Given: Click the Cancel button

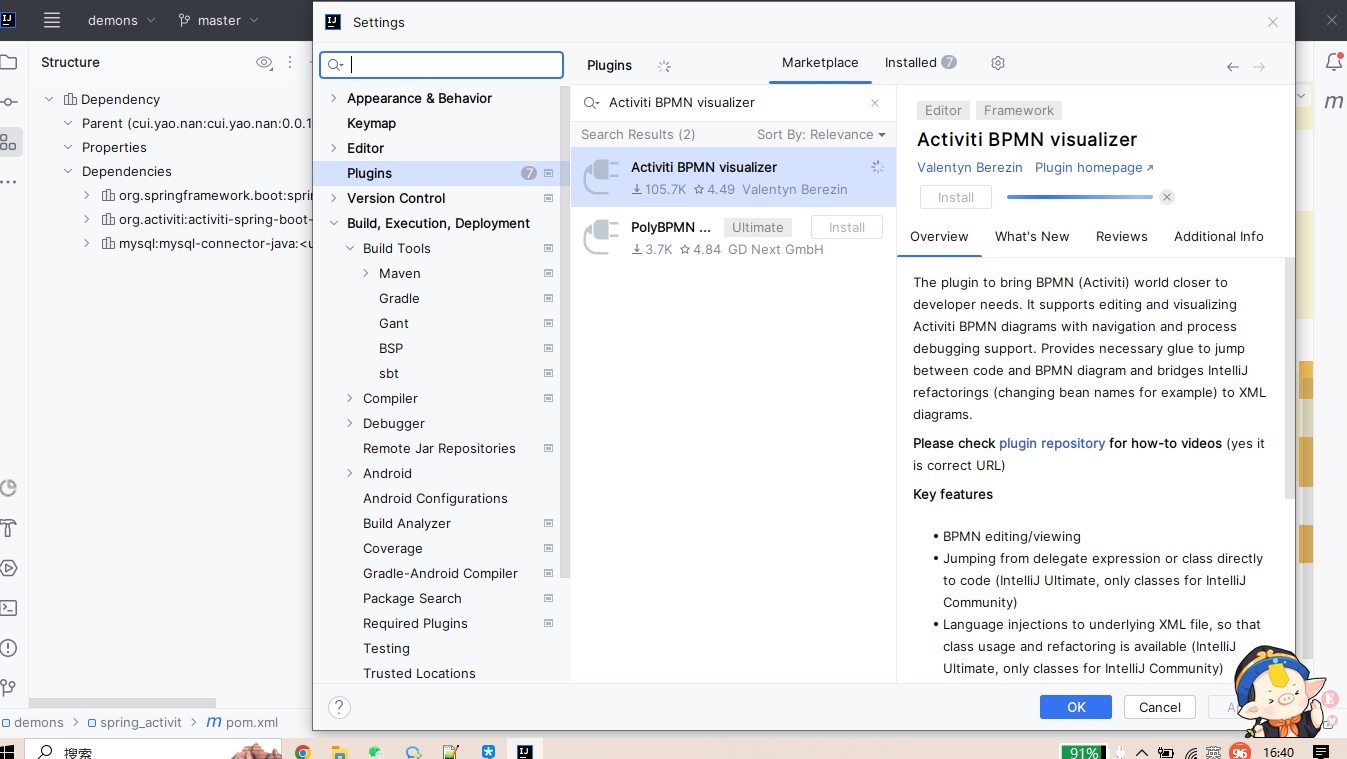Looking at the screenshot, I should pos(1160,707).
